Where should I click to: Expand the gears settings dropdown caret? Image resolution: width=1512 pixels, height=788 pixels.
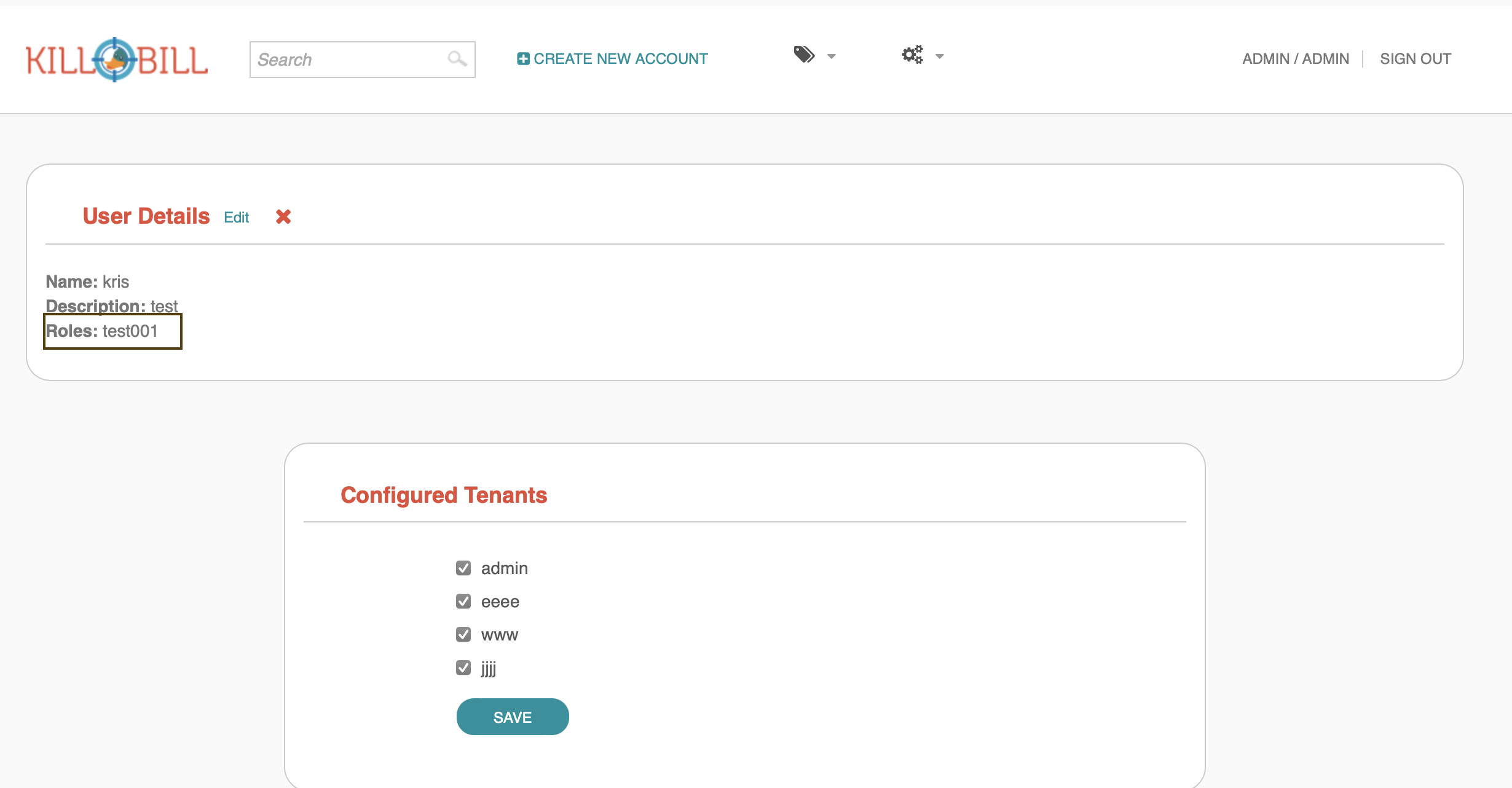coord(939,57)
